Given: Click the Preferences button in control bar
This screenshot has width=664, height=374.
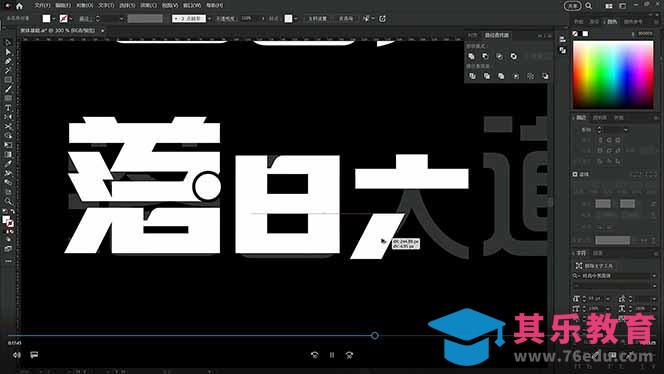Looking at the screenshot, I should tap(346, 19).
